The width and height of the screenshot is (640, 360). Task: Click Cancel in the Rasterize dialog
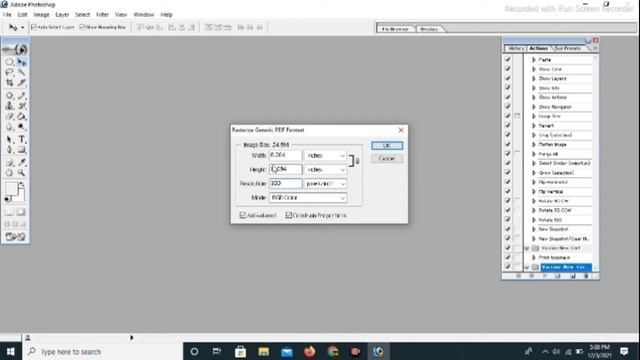pyautogui.click(x=387, y=158)
